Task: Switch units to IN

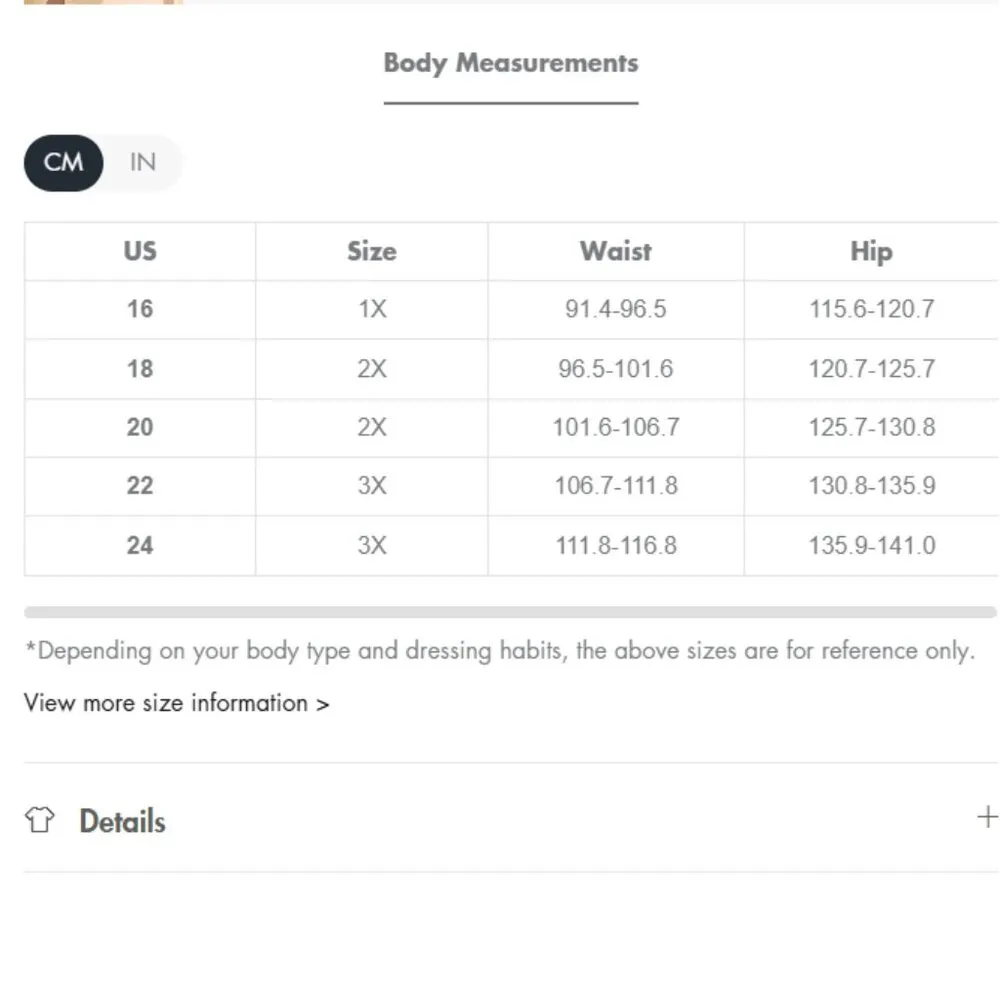Action: click(x=143, y=162)
